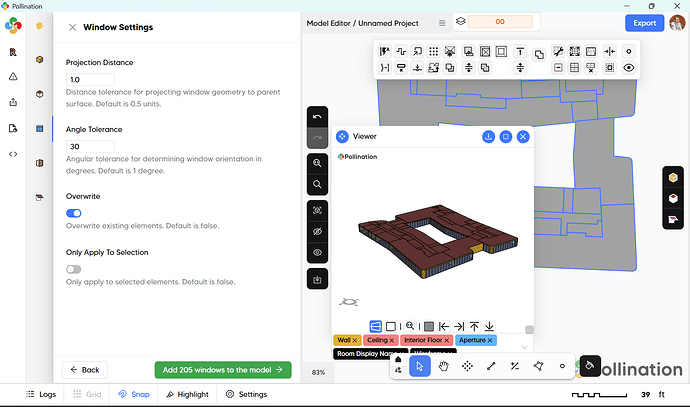Open Settings in the bottom bar

coord(245,394)
